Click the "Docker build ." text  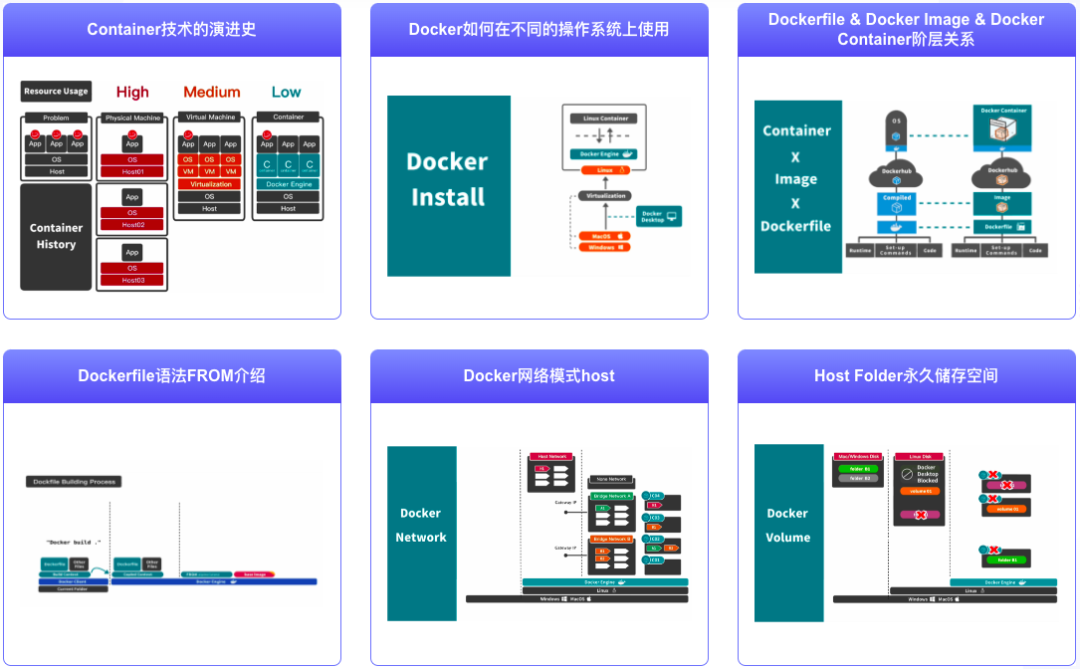point(73,542)
